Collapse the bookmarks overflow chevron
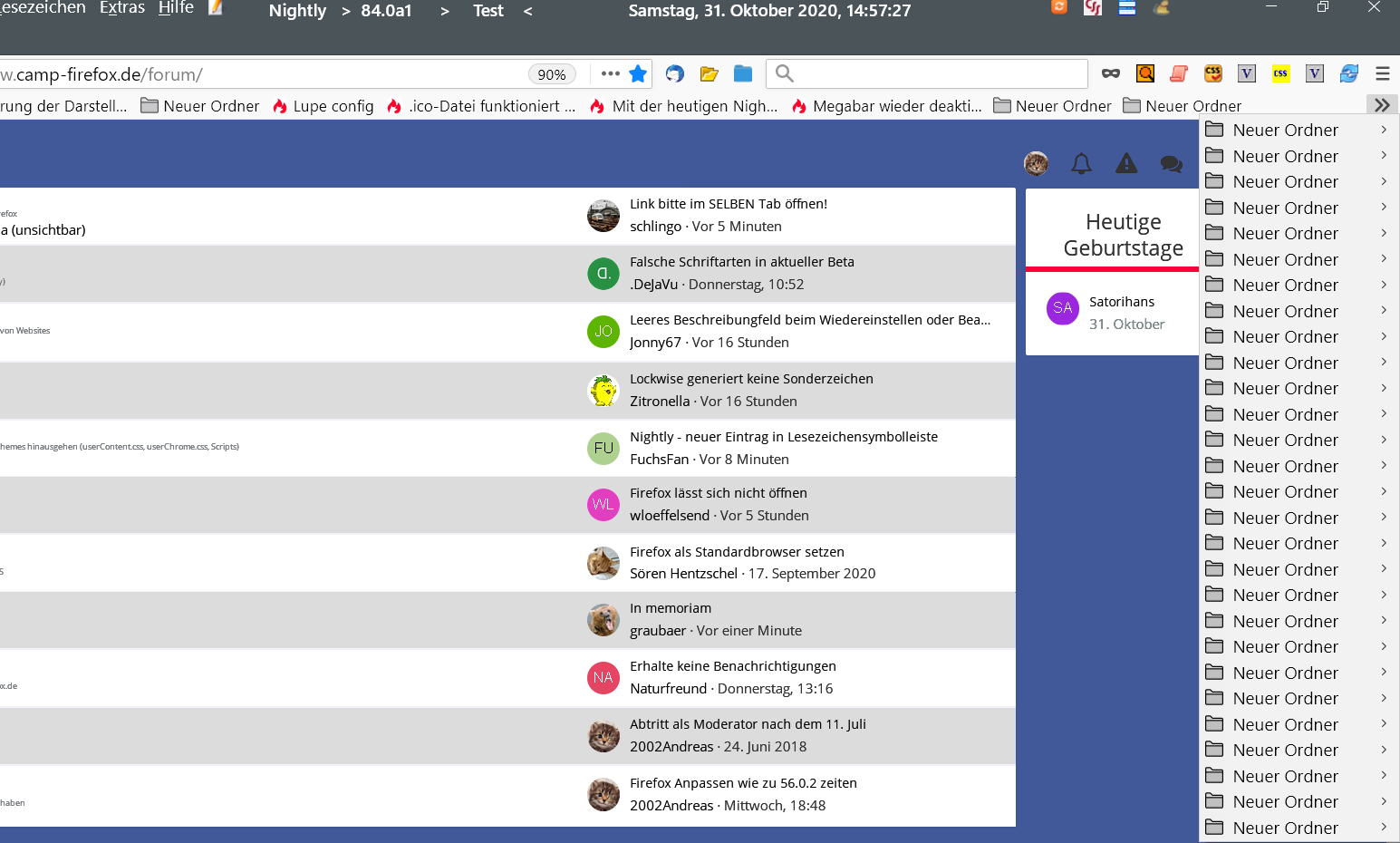 [1382, 105]
